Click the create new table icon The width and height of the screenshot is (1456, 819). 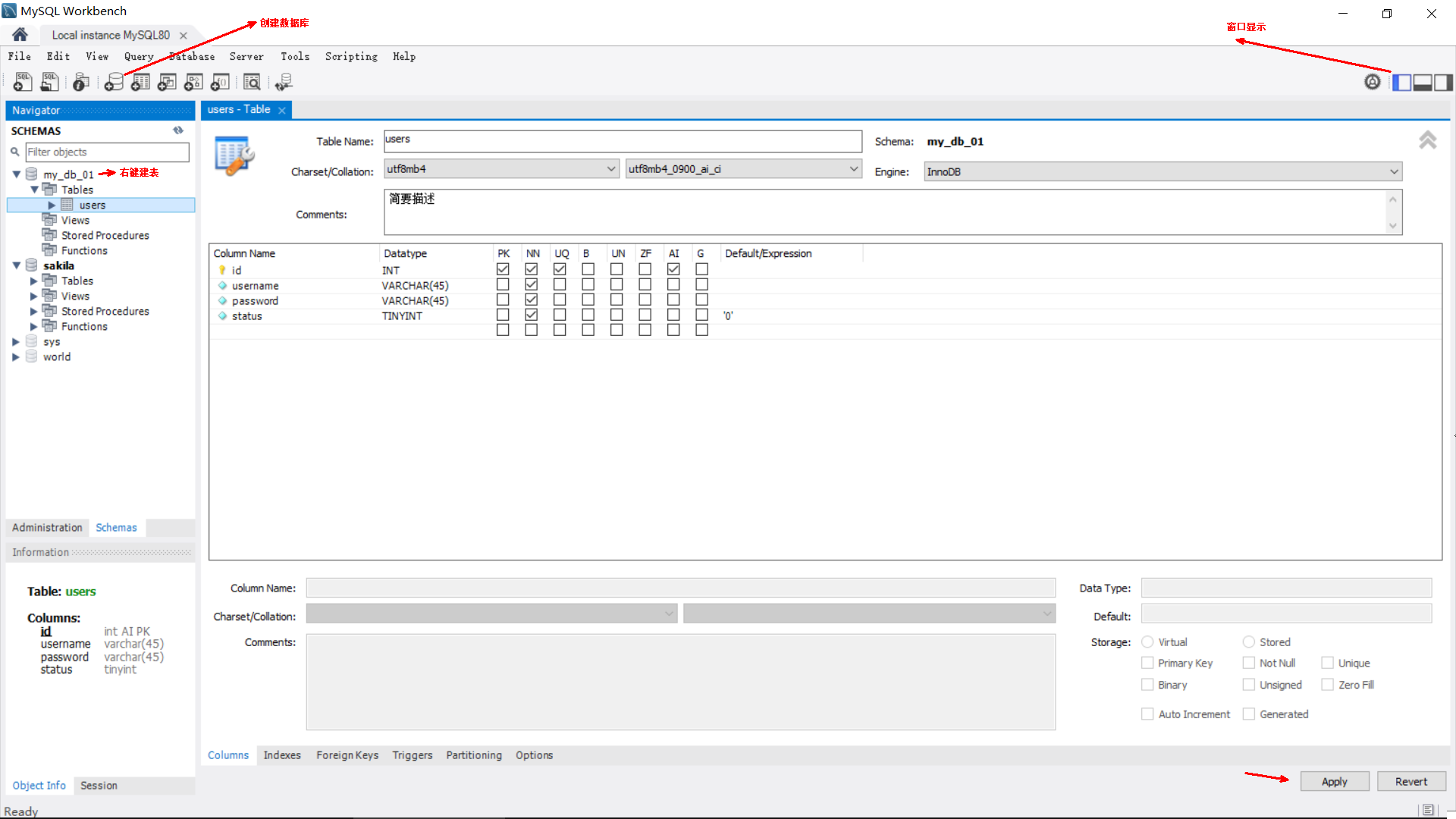[x=140, y=82]
